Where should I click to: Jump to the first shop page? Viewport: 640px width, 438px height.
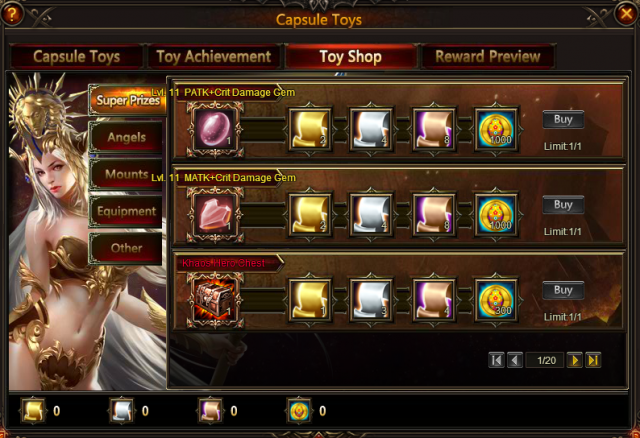[x=496, y=360]
